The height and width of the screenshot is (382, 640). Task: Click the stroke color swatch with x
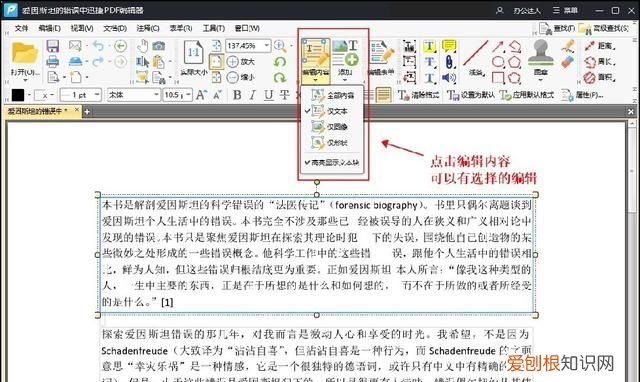tap(41, 96)
